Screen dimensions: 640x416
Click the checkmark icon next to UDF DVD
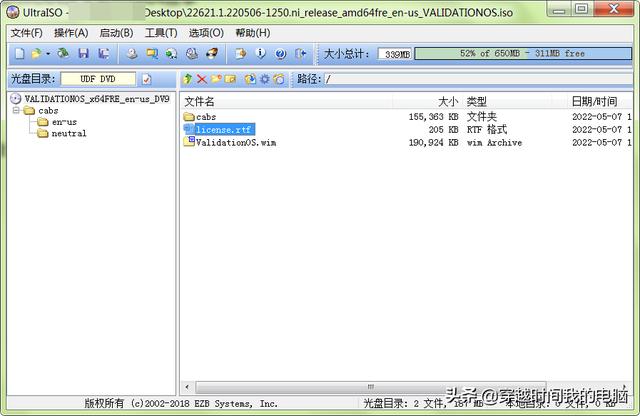coord(147,79)
